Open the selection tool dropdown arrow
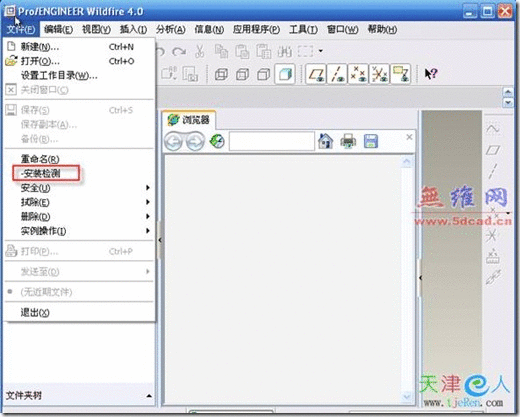 click(321, 51)
